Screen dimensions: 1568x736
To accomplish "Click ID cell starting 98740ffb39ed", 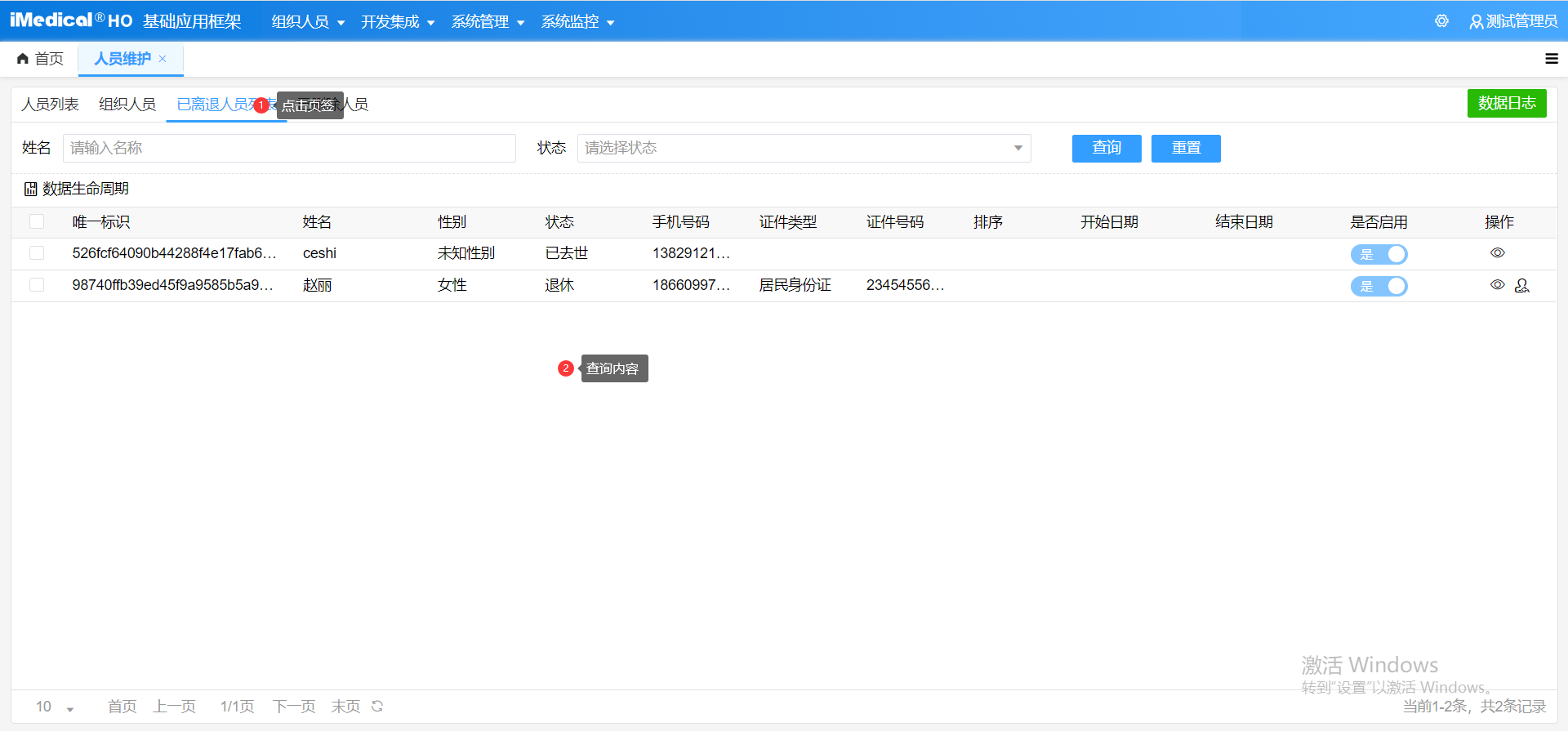I will 173,285.
